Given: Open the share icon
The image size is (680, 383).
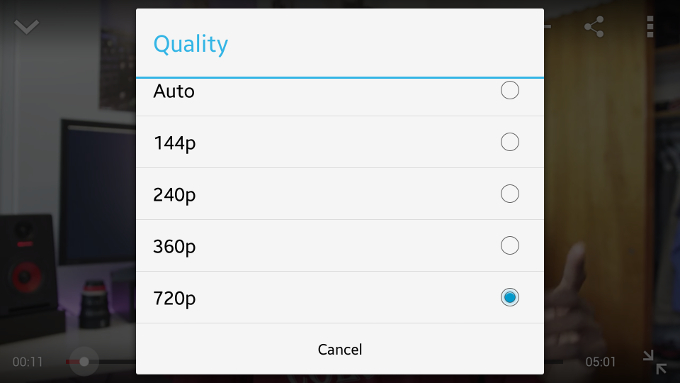Looking at the screenshot, I should pos(594,27).
